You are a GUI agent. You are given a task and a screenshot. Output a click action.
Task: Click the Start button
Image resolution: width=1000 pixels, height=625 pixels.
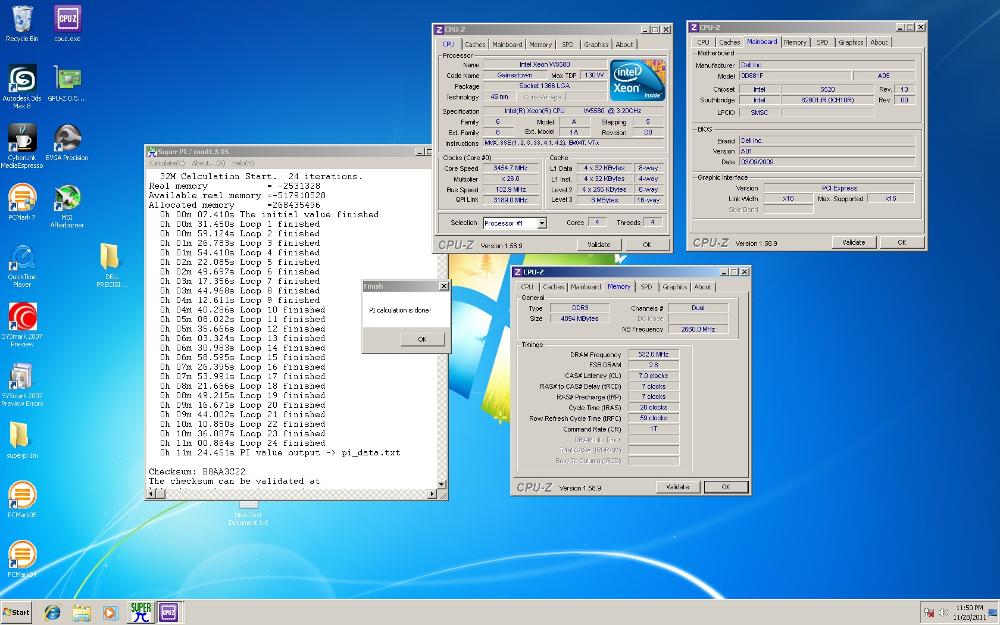point(17,612)
